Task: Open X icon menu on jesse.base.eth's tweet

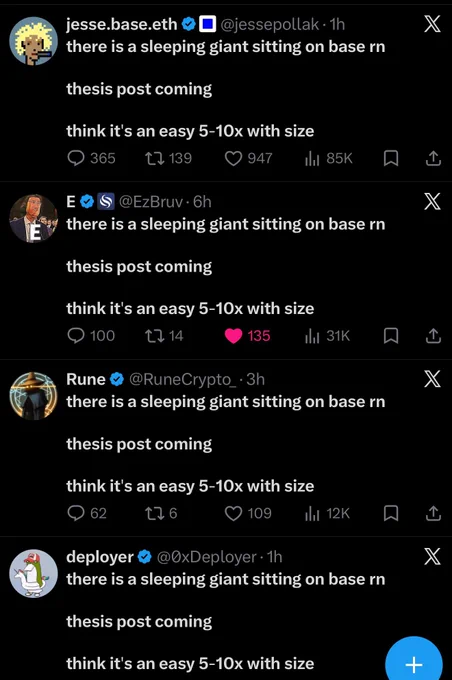Action: (432, 23)
